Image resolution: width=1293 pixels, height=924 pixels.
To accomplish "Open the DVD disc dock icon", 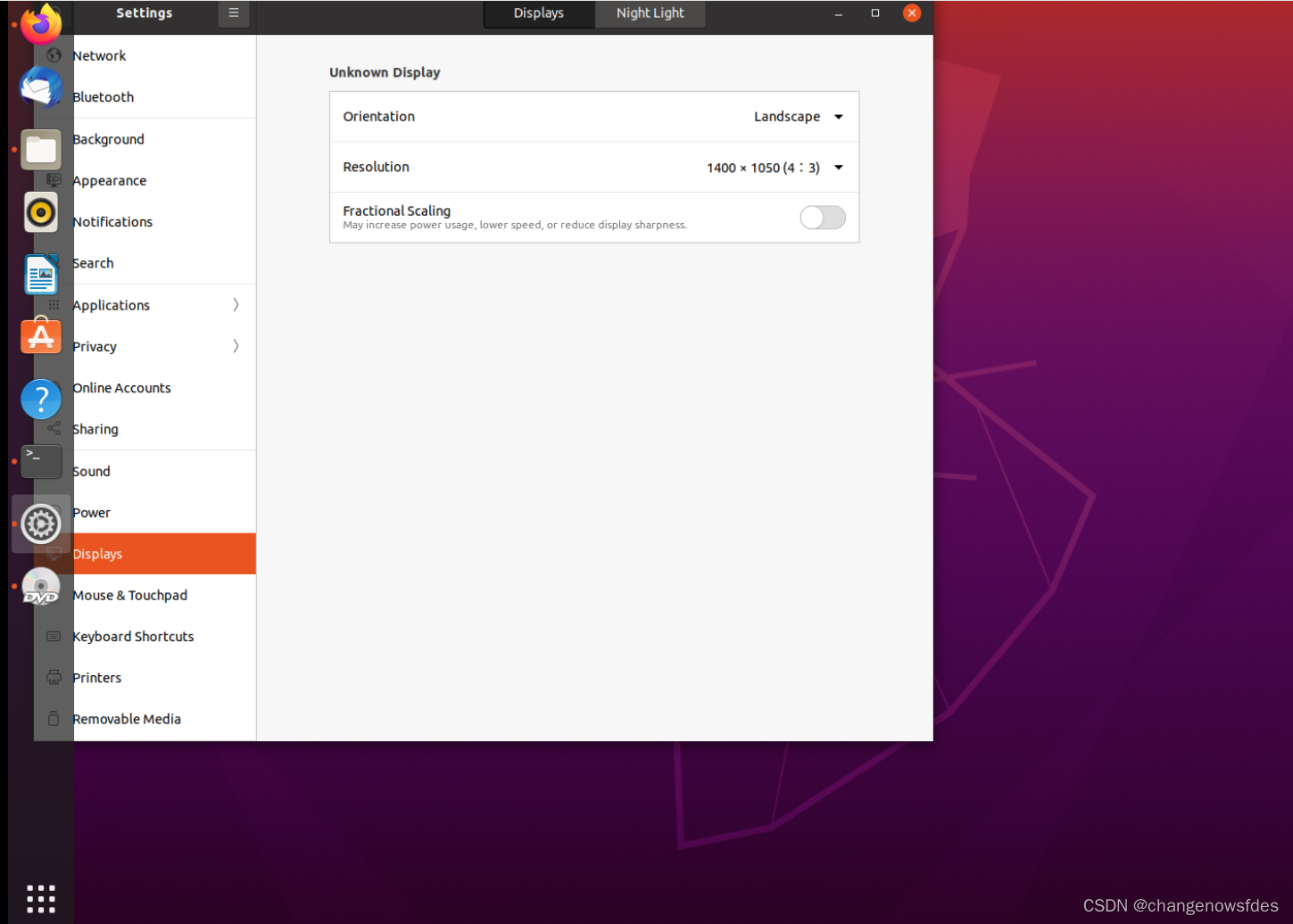I will [41, 587].
